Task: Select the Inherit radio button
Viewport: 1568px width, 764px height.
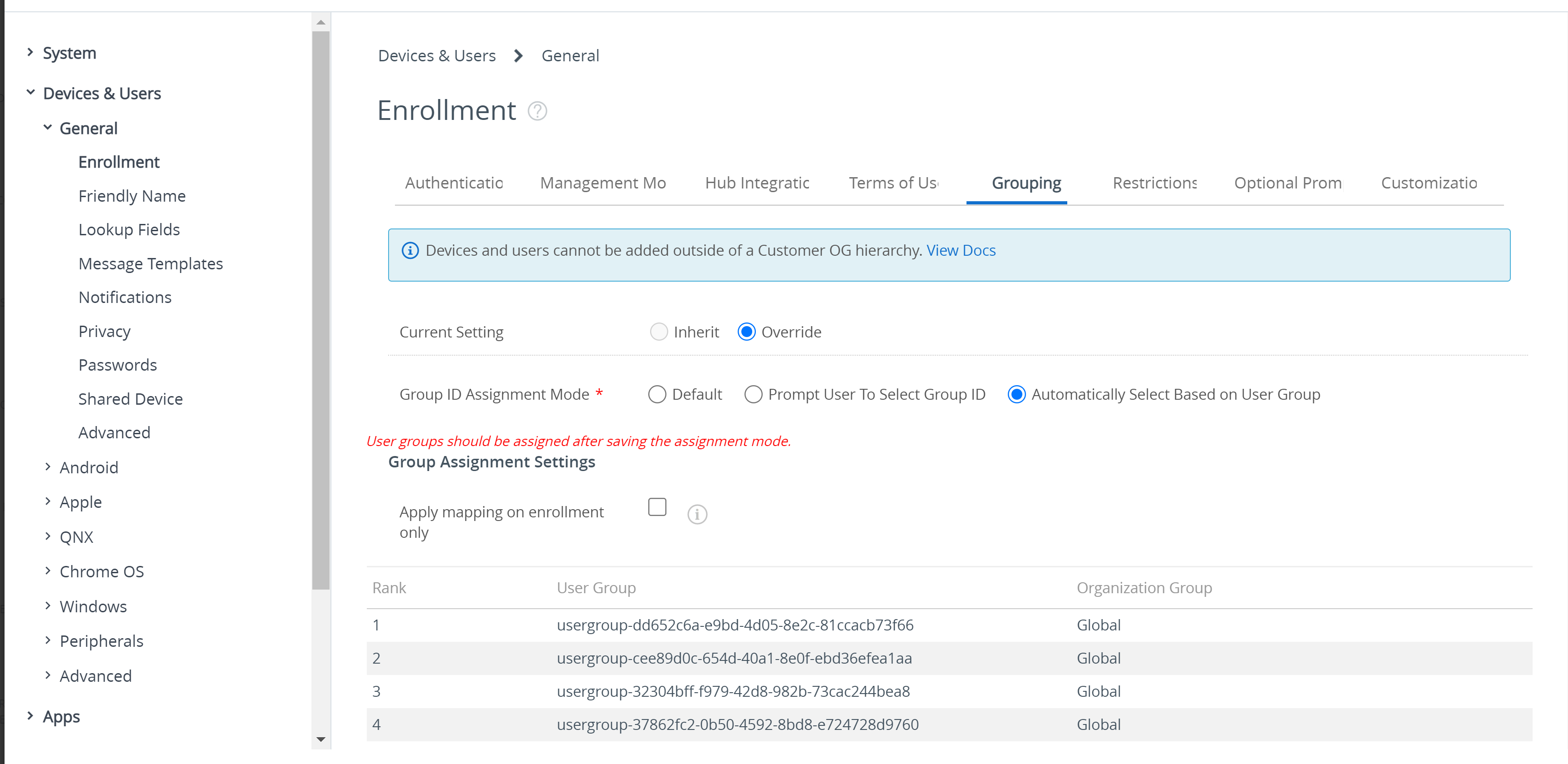Action: pyautogui.click(x=659, y=332)
